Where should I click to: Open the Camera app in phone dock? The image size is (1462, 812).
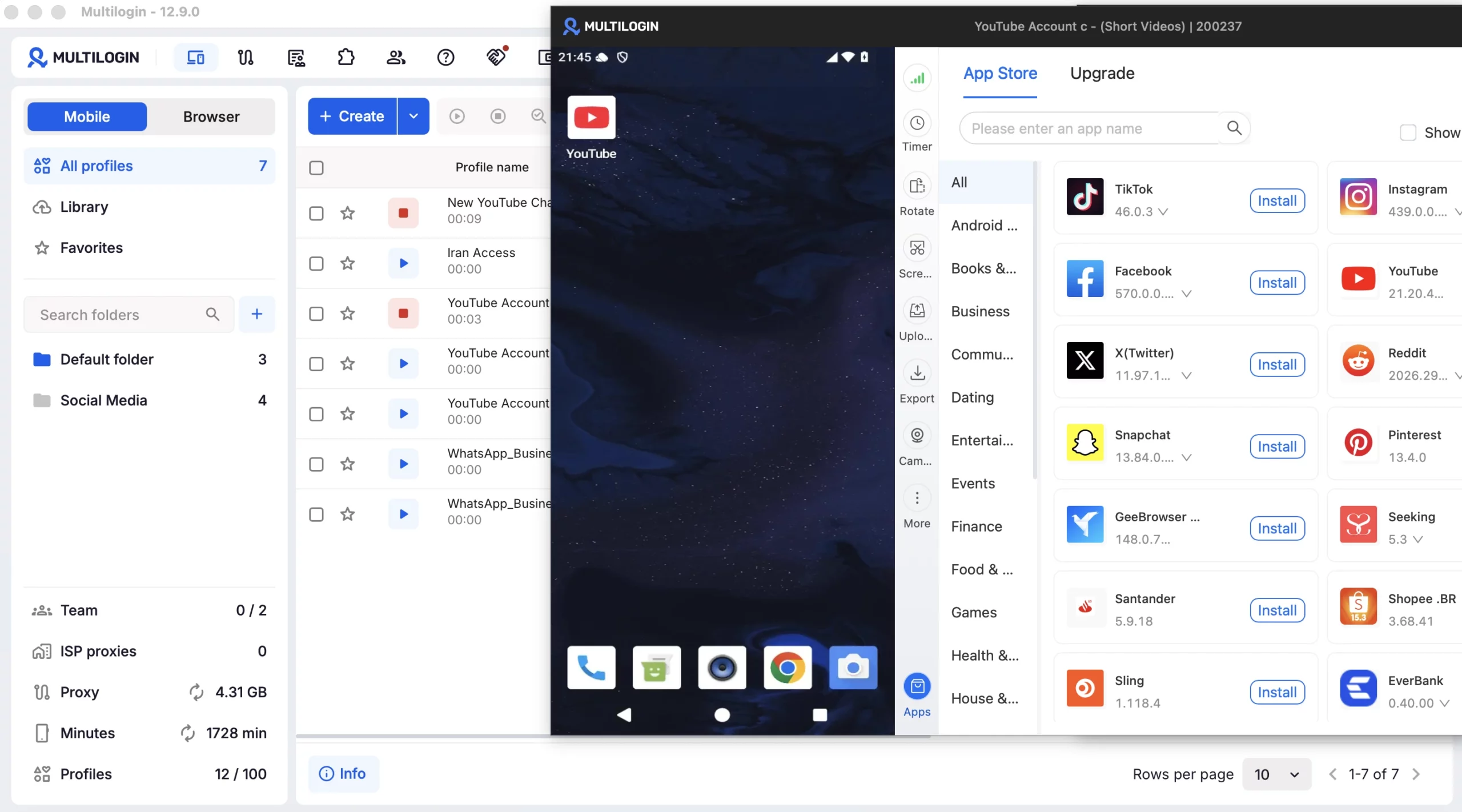pos(853,667)
